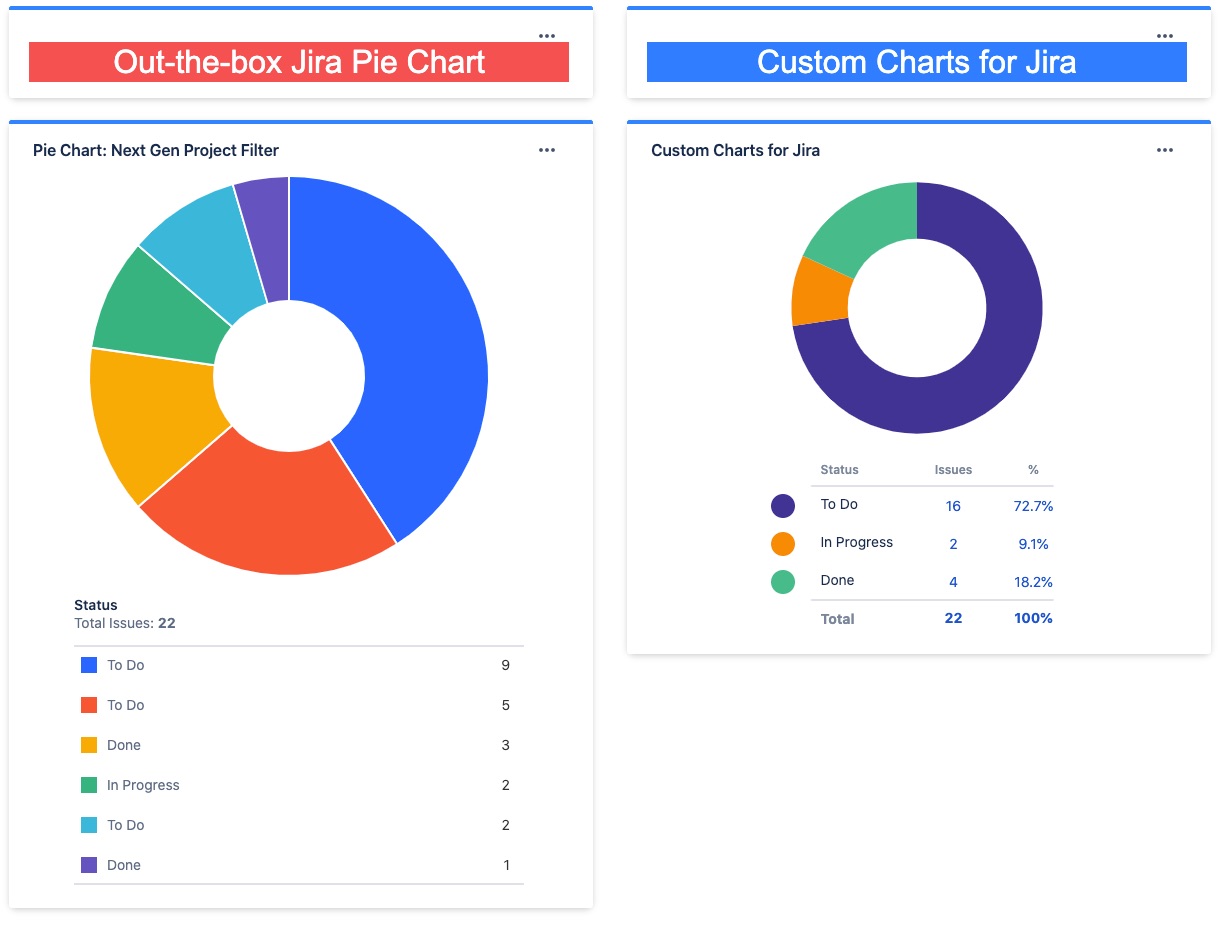Click the Pie Chart: Next Gen Project Filter title
The width and height of the screenshot is (1223, 925).
click(x=155, y=150)
